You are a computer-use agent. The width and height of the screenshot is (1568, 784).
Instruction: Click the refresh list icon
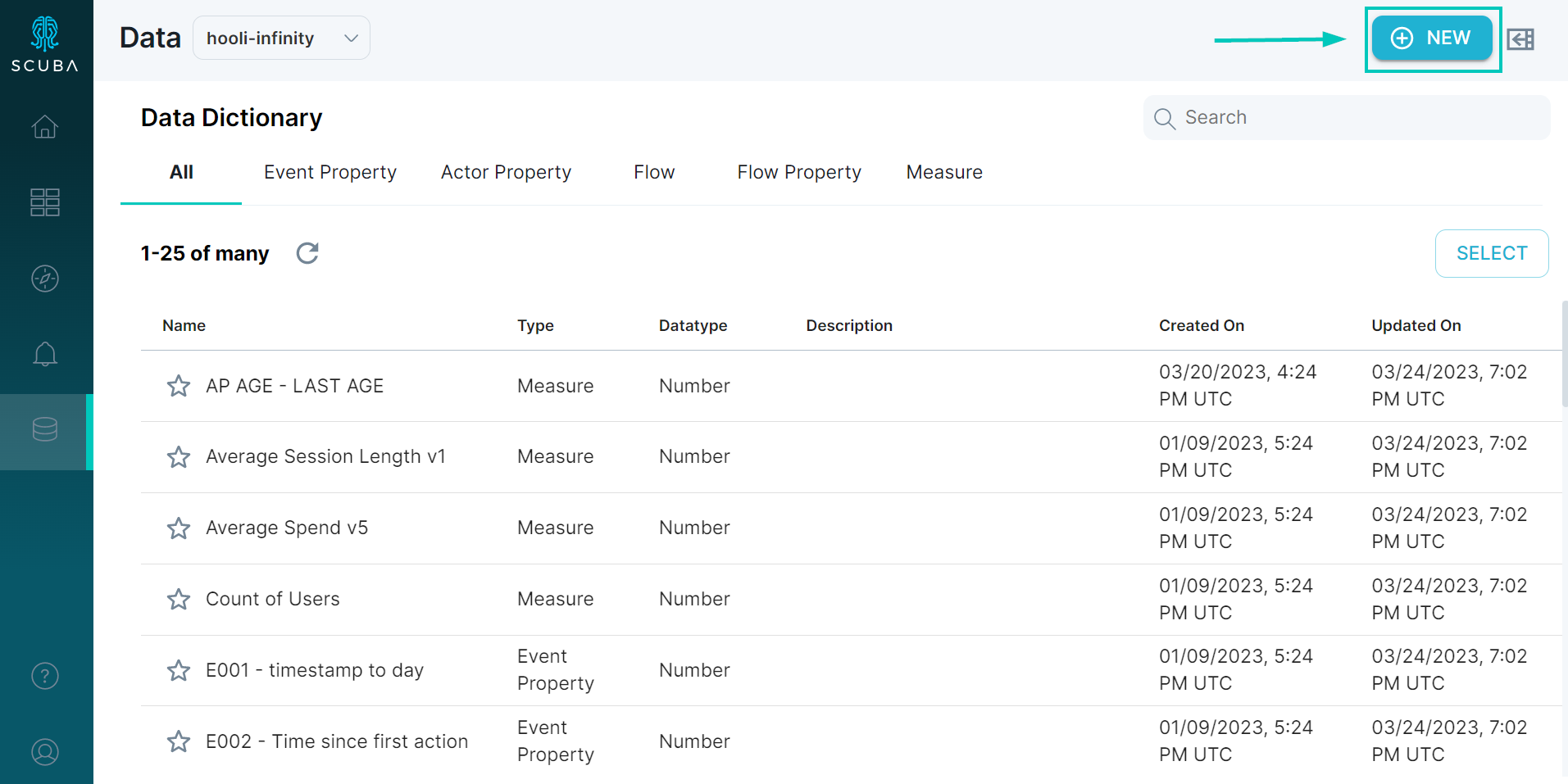[x=307, y=253]
